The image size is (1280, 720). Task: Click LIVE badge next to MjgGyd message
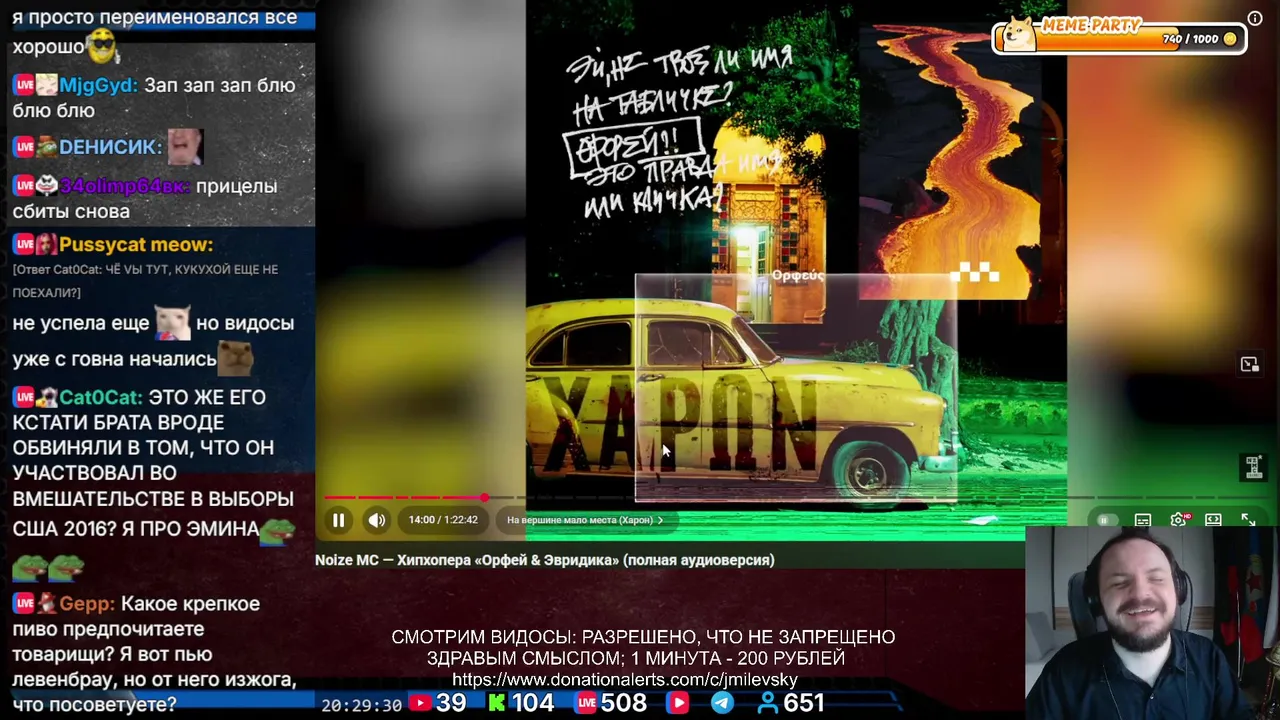click(24, 86)
